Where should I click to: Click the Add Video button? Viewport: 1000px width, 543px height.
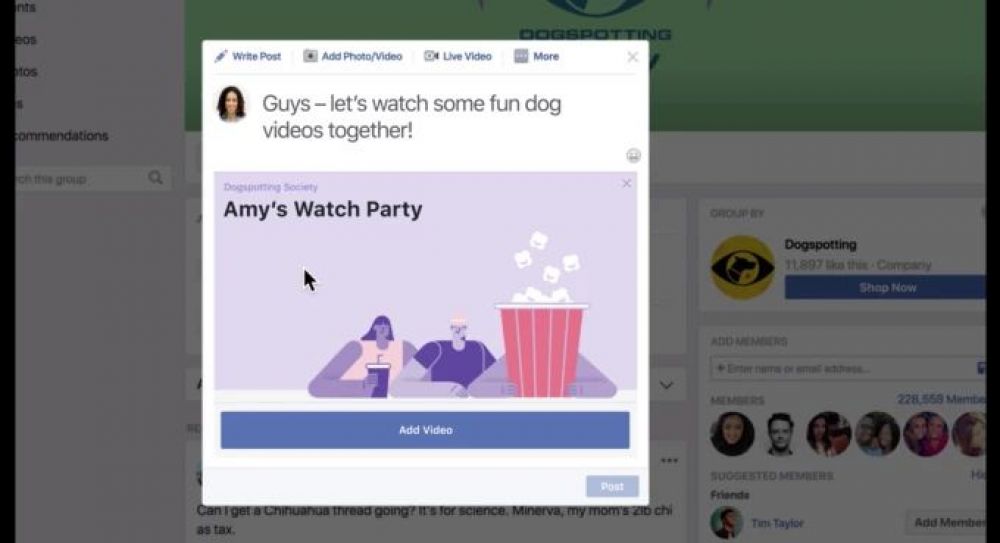[x=425, y=430]
